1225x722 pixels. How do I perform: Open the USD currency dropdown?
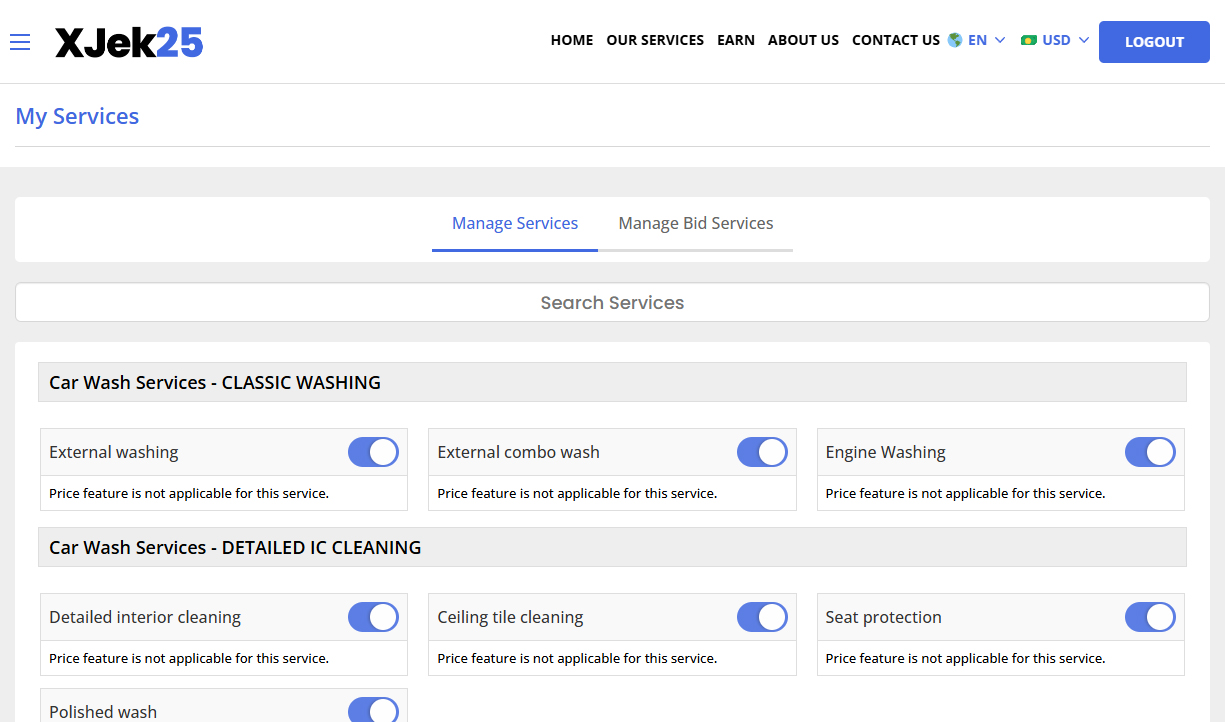[x=1058, y=40]
